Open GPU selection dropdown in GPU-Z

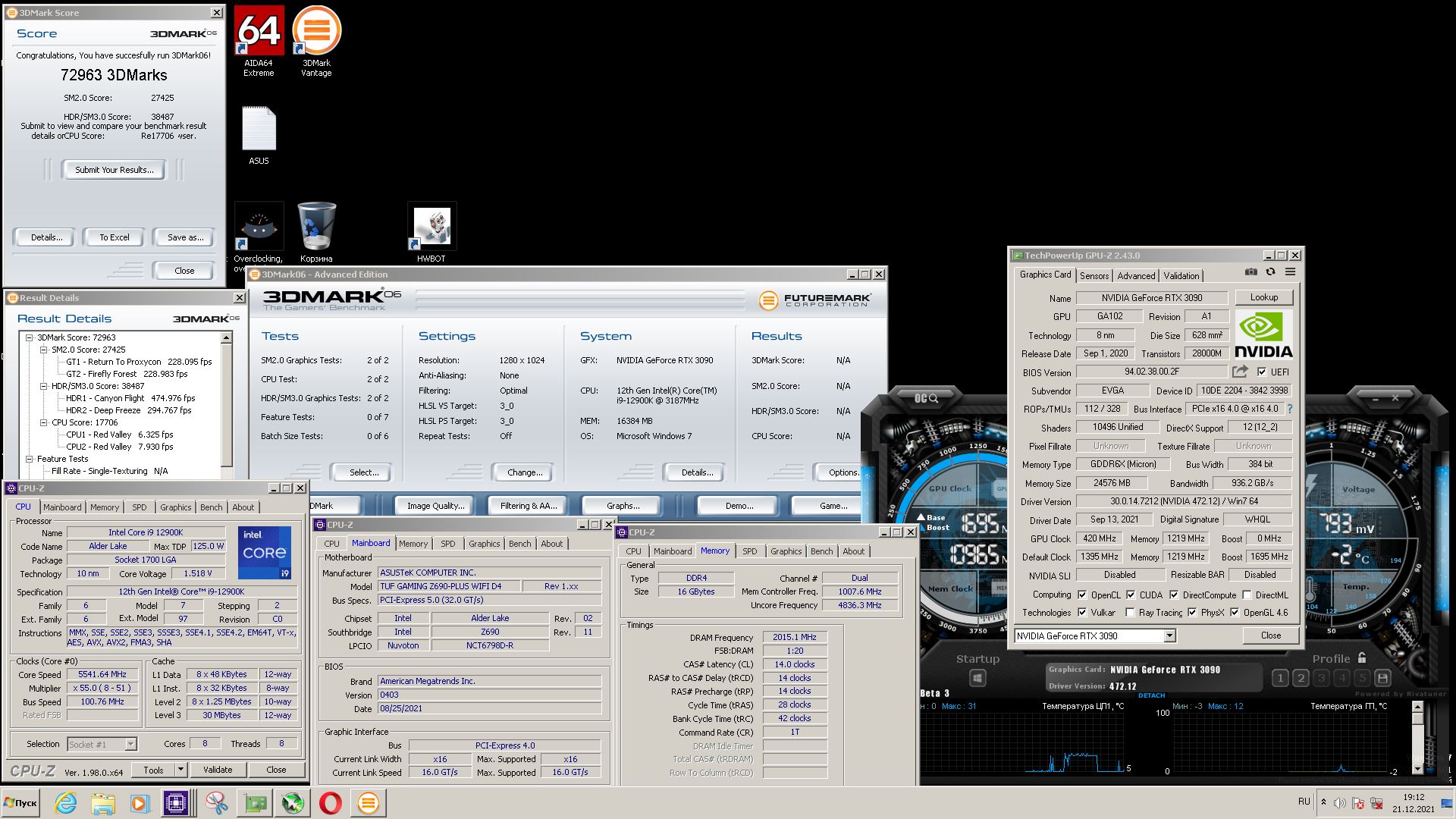[1169, 635]
